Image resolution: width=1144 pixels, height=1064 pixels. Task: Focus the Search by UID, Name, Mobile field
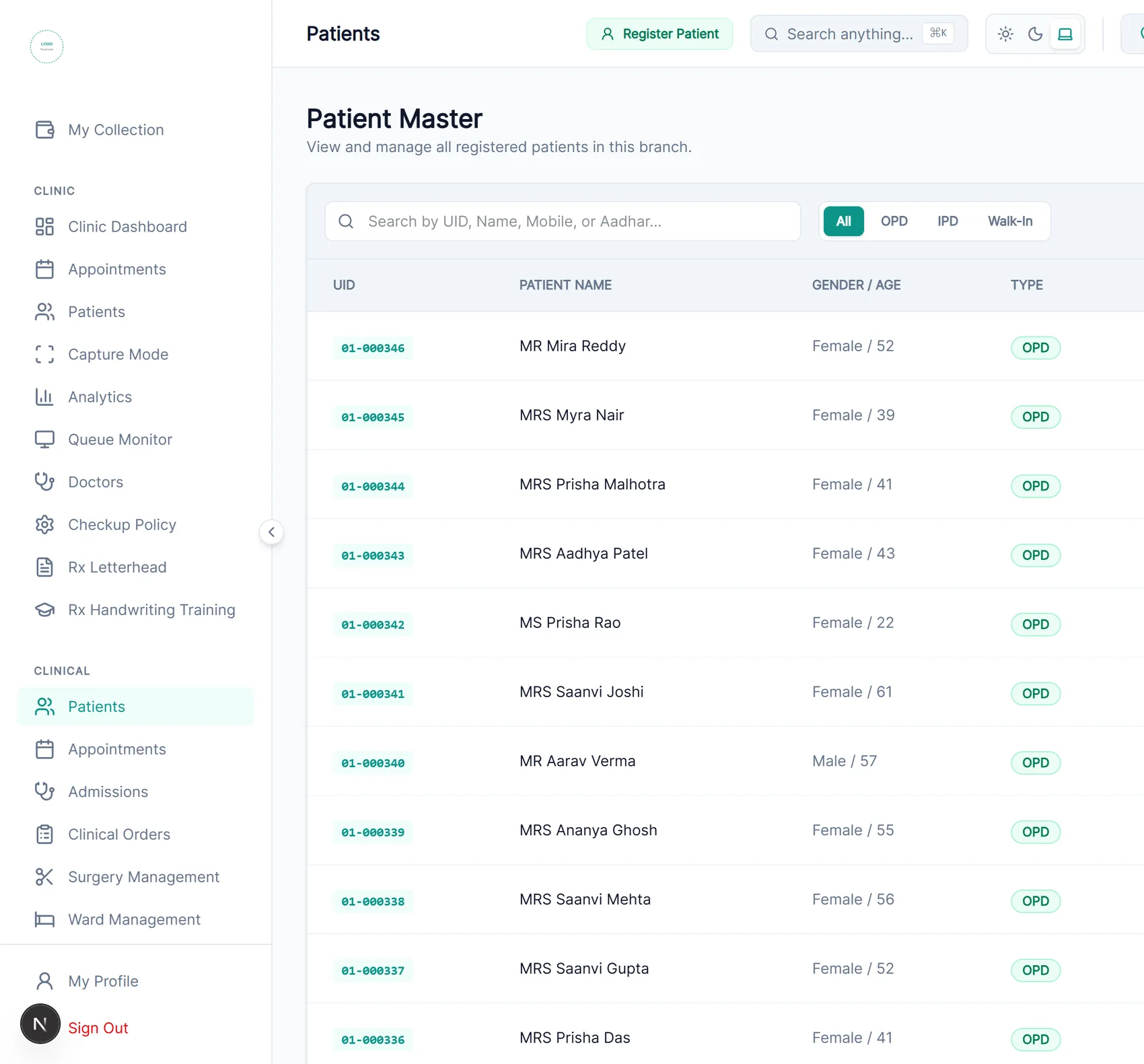(563, 221)
